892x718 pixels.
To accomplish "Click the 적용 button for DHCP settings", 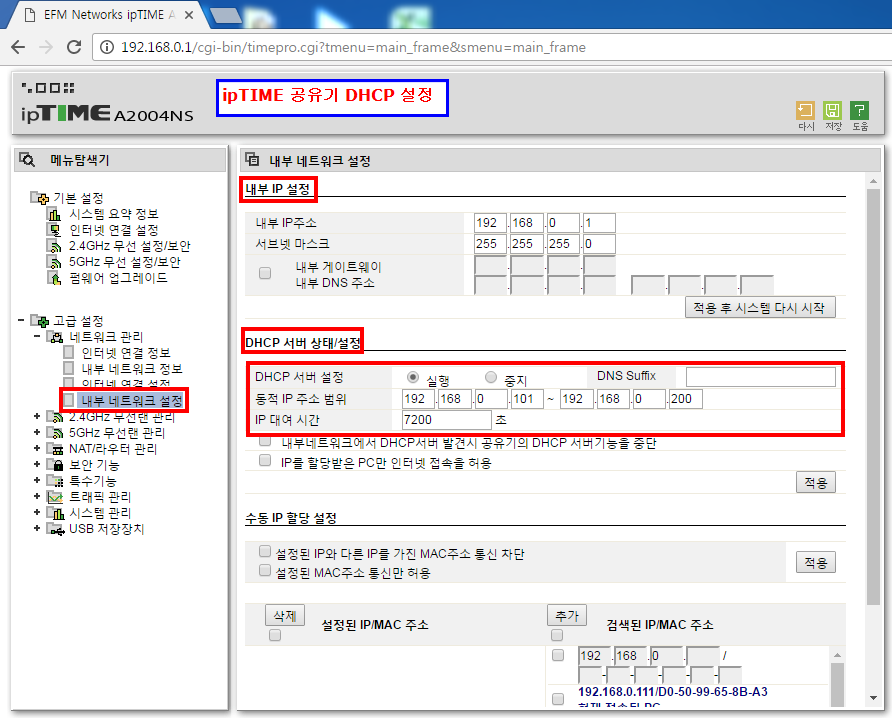I will click(816, 481).
